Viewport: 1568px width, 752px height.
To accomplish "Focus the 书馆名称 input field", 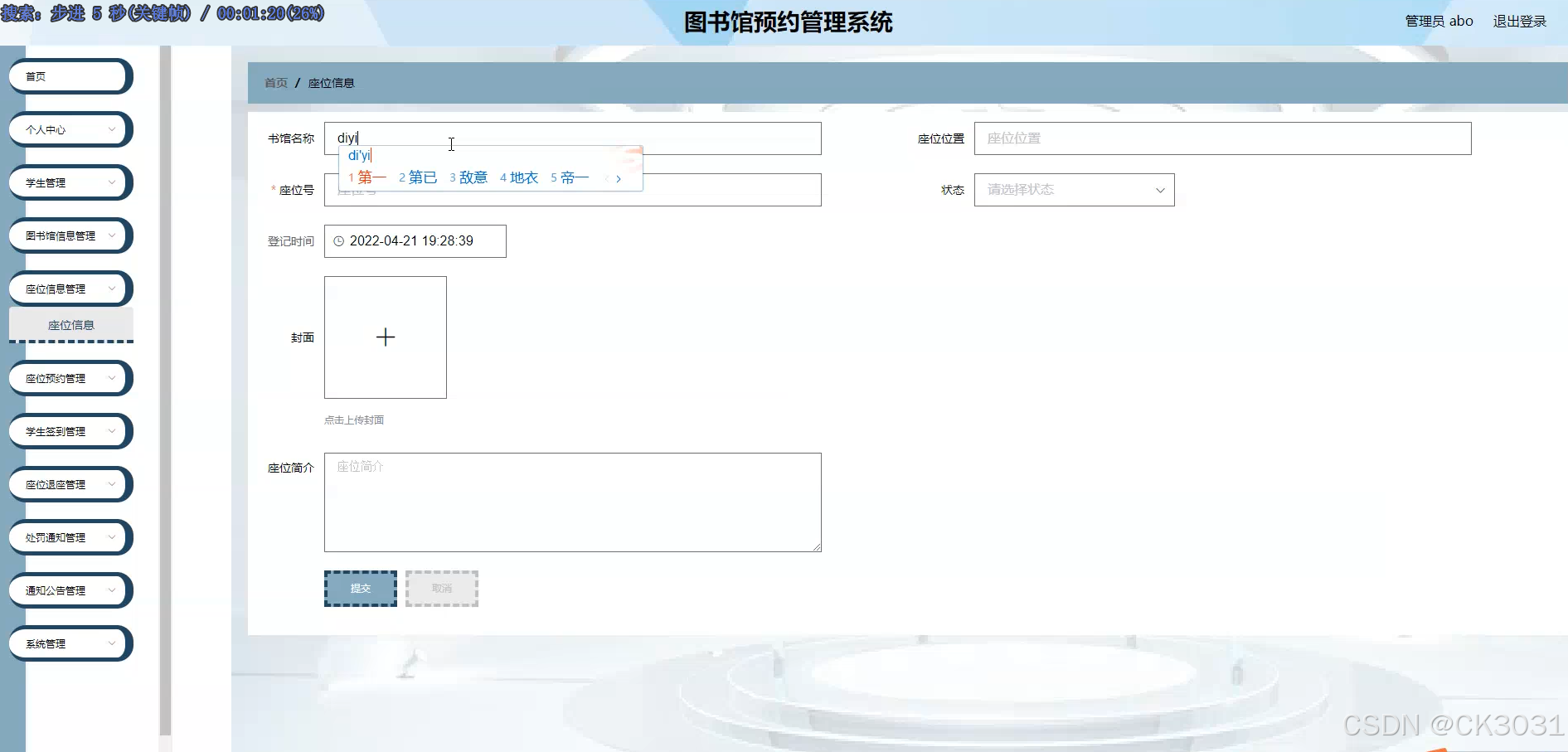I will coord(572,138).
